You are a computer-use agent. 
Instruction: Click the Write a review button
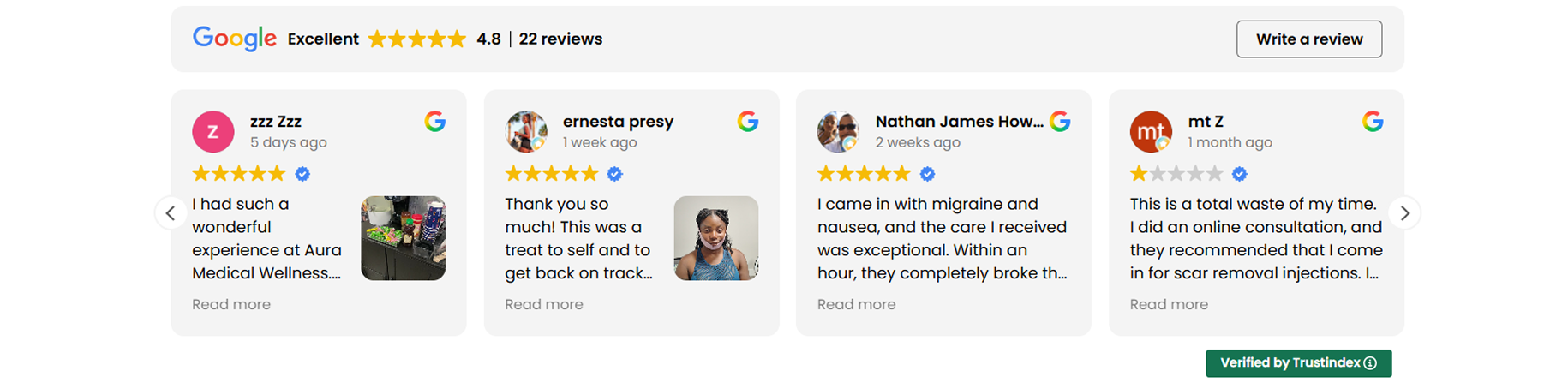(1309, 39)
